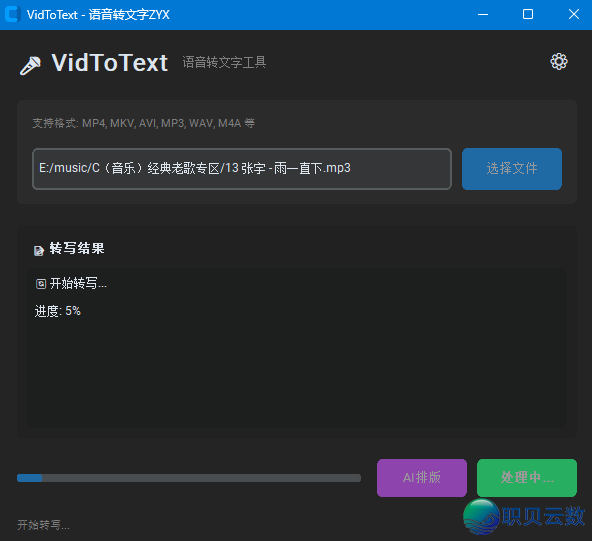Click the 语音转文字工具 subtitle
This screenshot has height=541, width=592.
click(224, 62)
